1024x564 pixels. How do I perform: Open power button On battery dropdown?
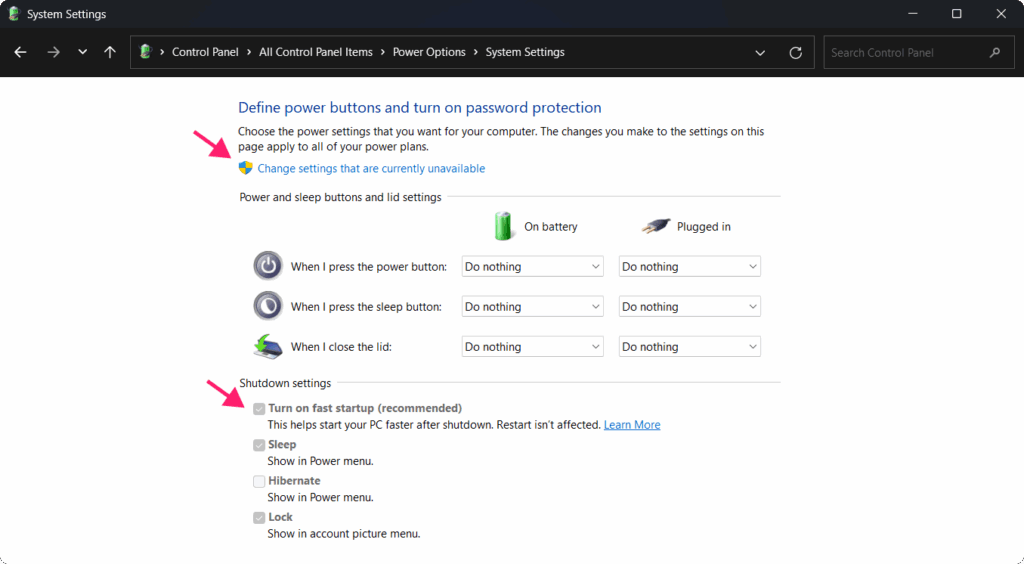click(532, 266)
